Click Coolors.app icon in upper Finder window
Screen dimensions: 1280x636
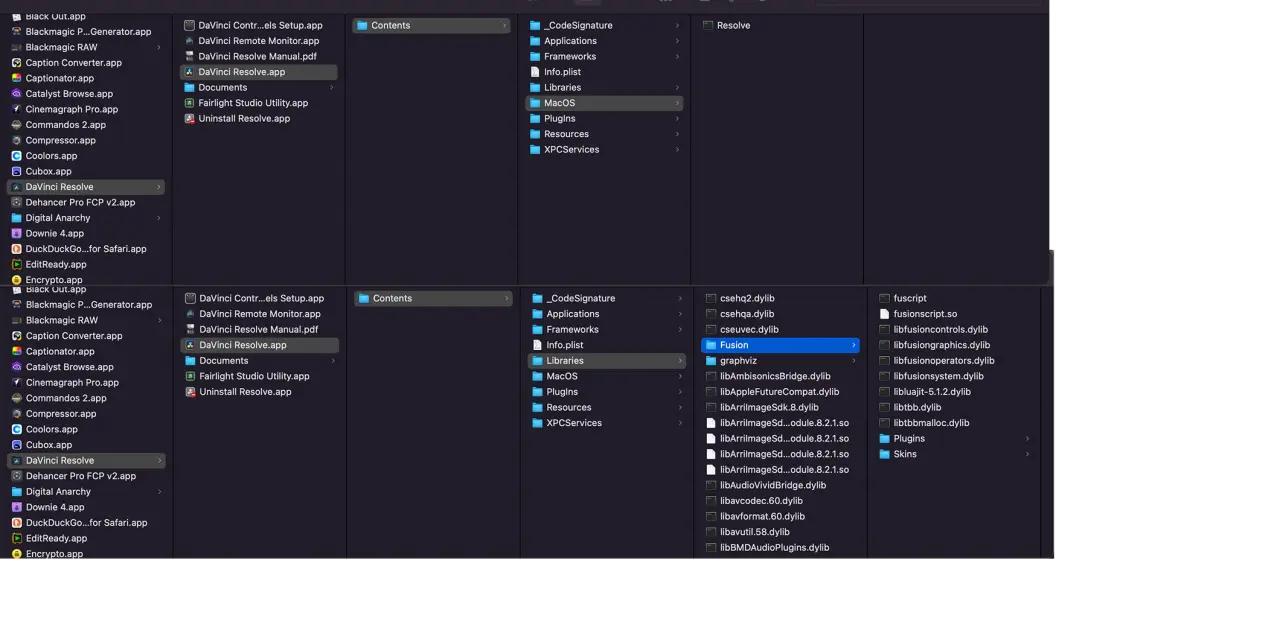(16, 156)
